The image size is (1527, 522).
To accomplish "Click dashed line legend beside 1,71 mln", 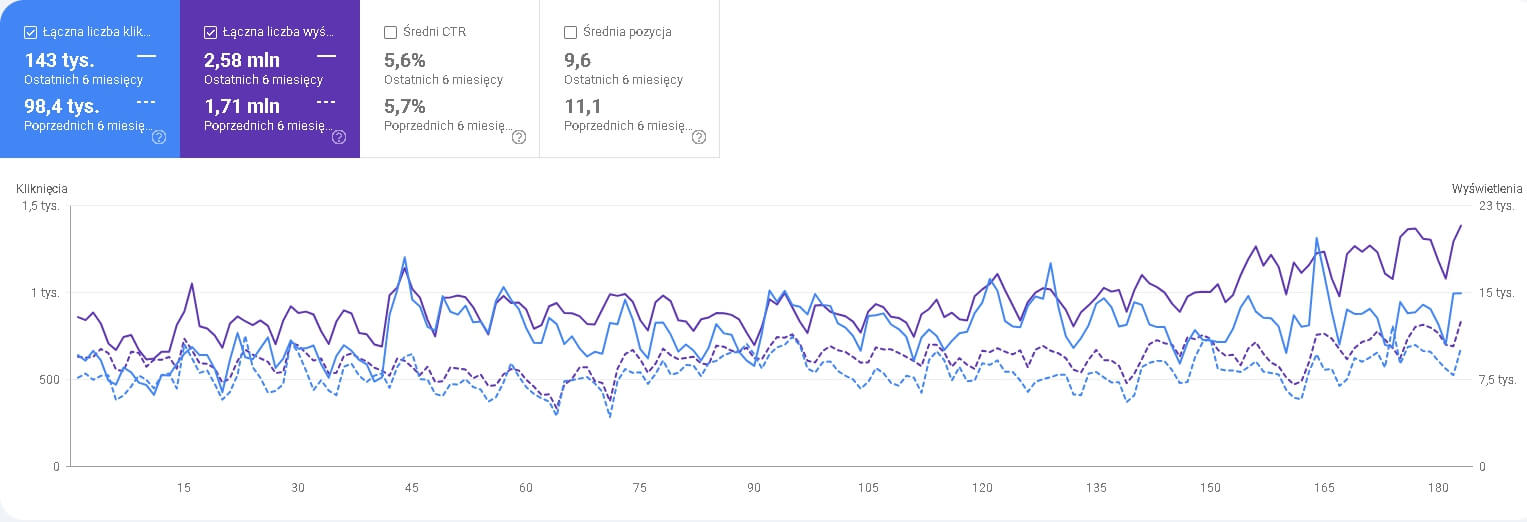I will tap(326, 102).
